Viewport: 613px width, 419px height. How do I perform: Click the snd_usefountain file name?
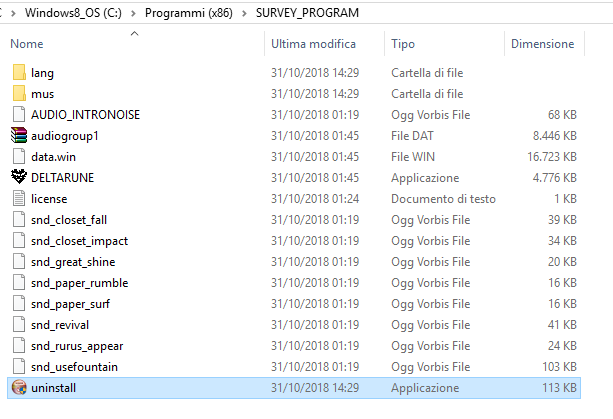pos(74,367)
